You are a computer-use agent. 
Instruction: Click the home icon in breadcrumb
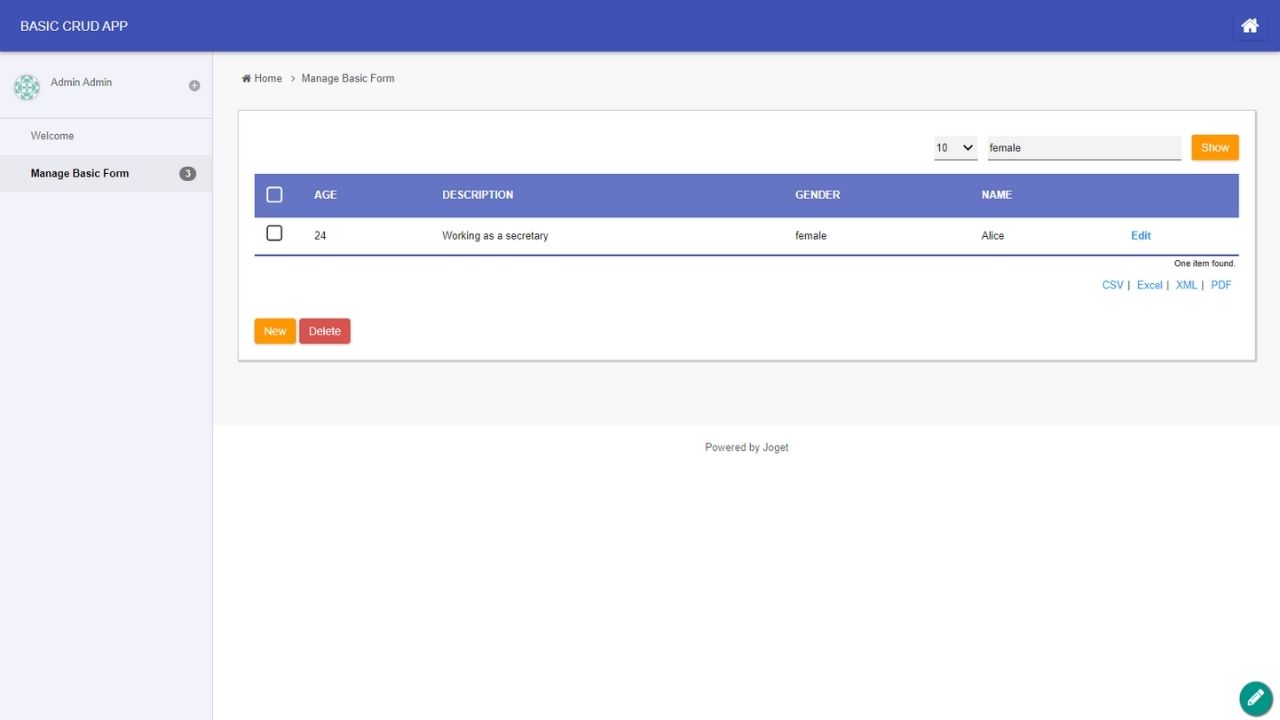click(x=247, y=78)
